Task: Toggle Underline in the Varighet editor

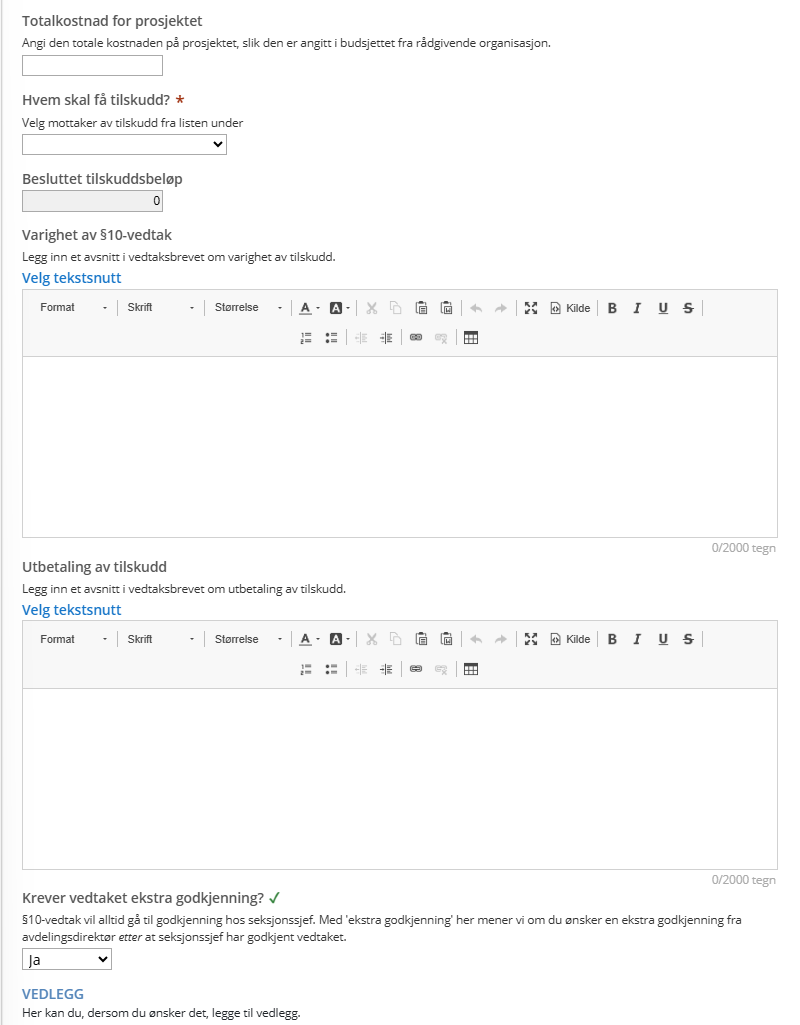Action: 663,308
